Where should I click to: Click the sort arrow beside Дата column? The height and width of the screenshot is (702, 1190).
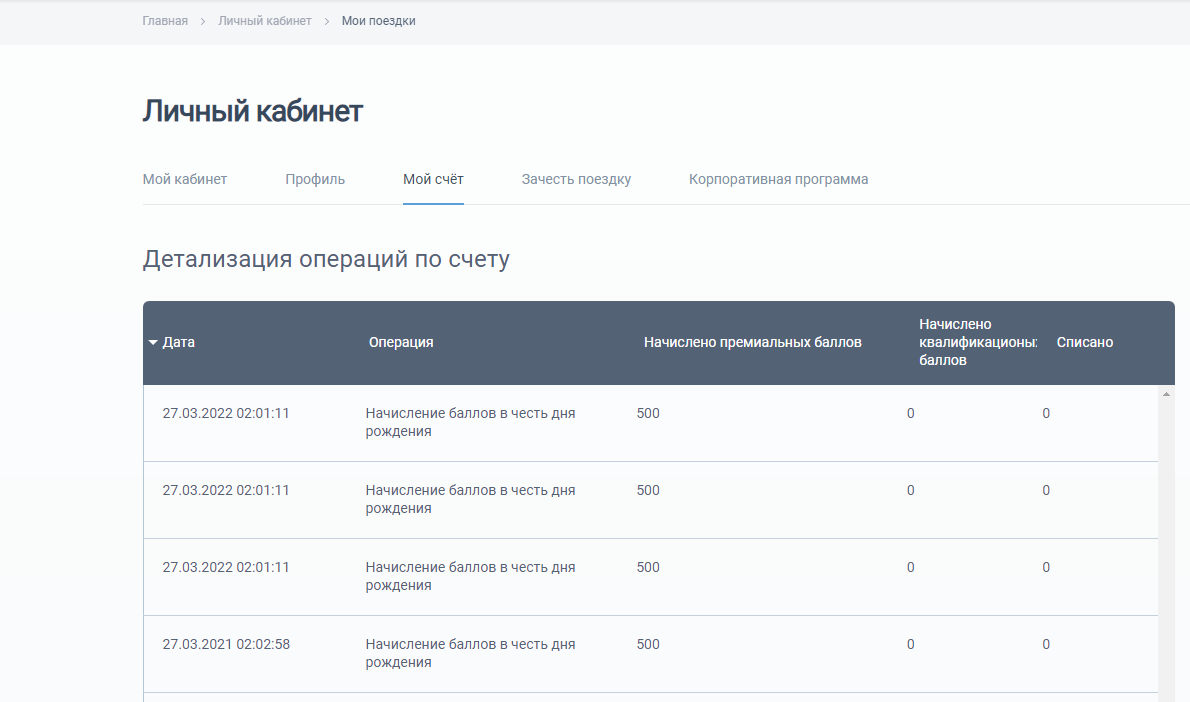pyautogui.click(x=153, y=342)
